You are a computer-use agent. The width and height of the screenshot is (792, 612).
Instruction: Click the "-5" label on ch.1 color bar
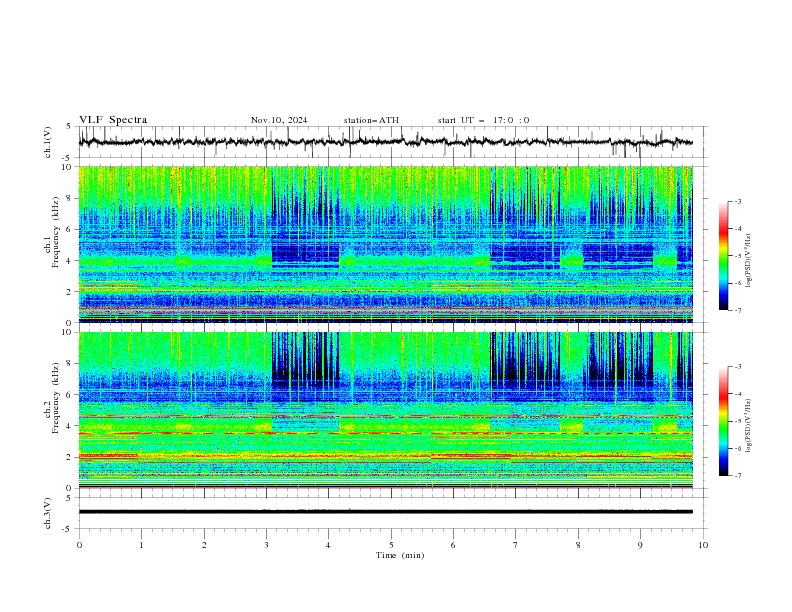738,256
